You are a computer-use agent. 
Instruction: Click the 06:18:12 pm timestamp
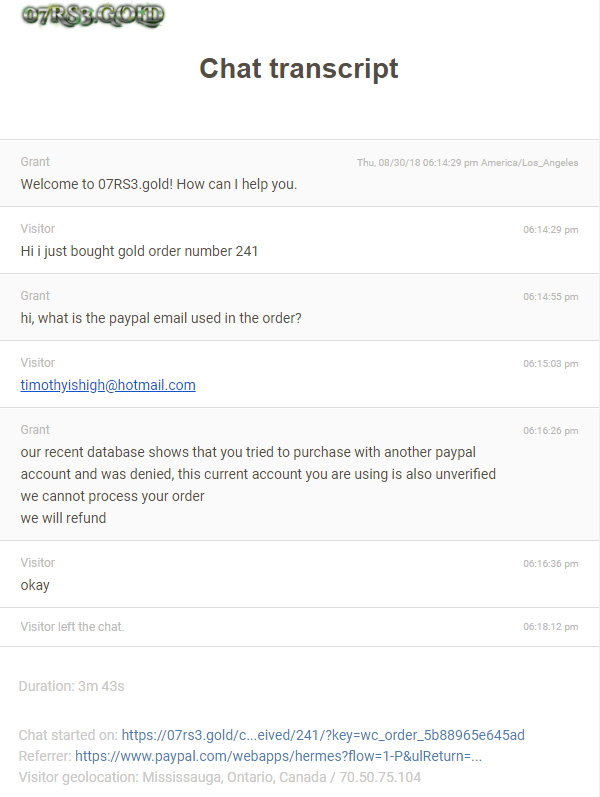(551, 627)
